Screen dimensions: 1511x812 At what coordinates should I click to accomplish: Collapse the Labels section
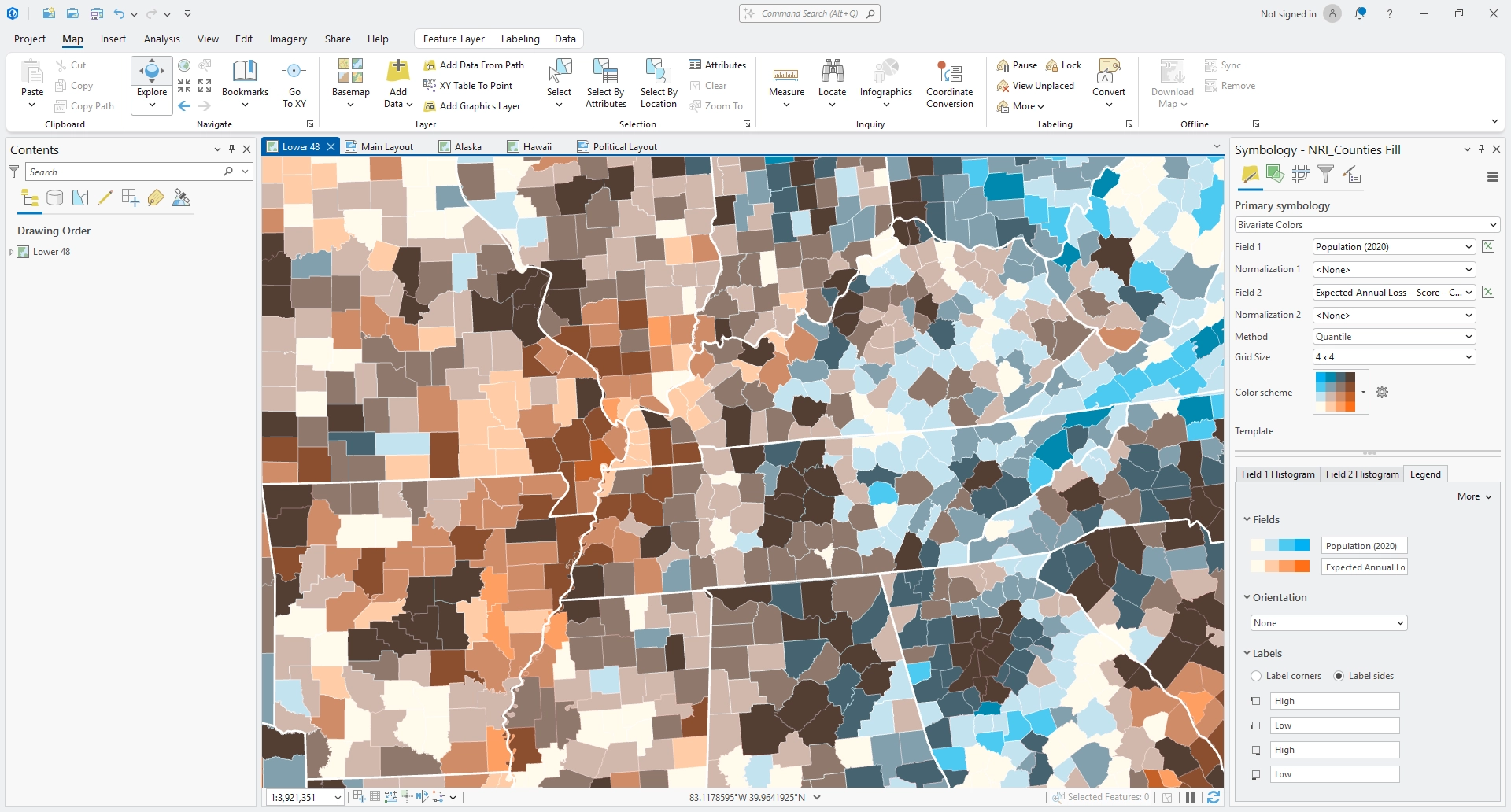click(x=1247, y=653)
